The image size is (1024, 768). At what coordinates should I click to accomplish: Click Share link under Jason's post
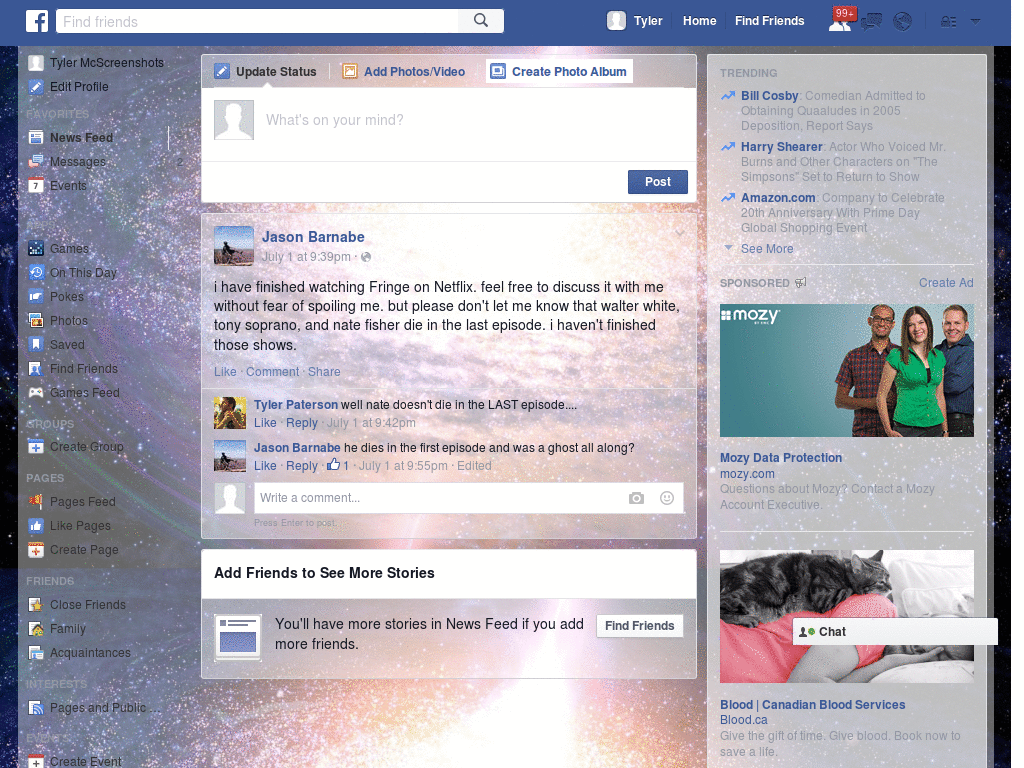coord(324,372)
